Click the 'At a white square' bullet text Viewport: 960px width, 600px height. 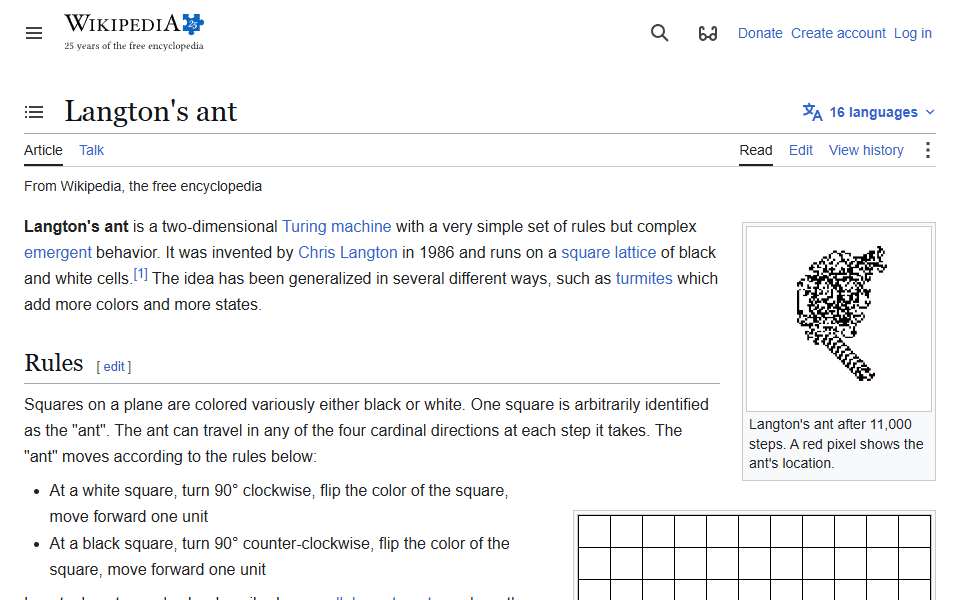279,503
